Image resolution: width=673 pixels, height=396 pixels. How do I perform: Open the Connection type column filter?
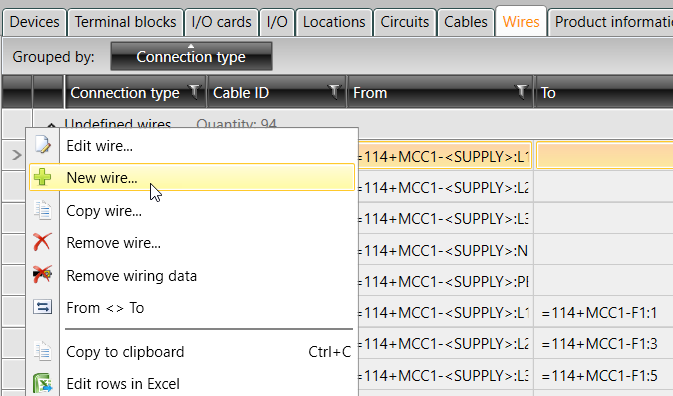click(194, 91)
